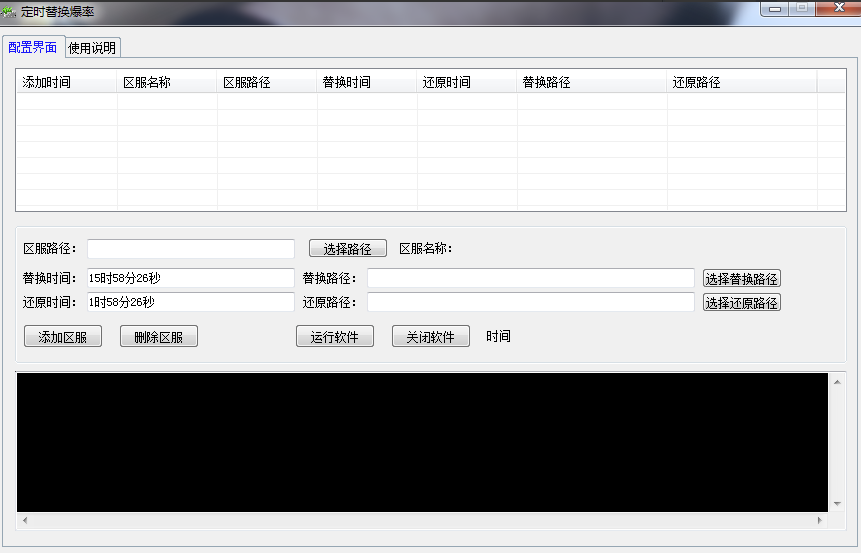This screenshot has height=553, width=861.
Task: Click the log panel scroll-right arrow
Action: point(820,520)
